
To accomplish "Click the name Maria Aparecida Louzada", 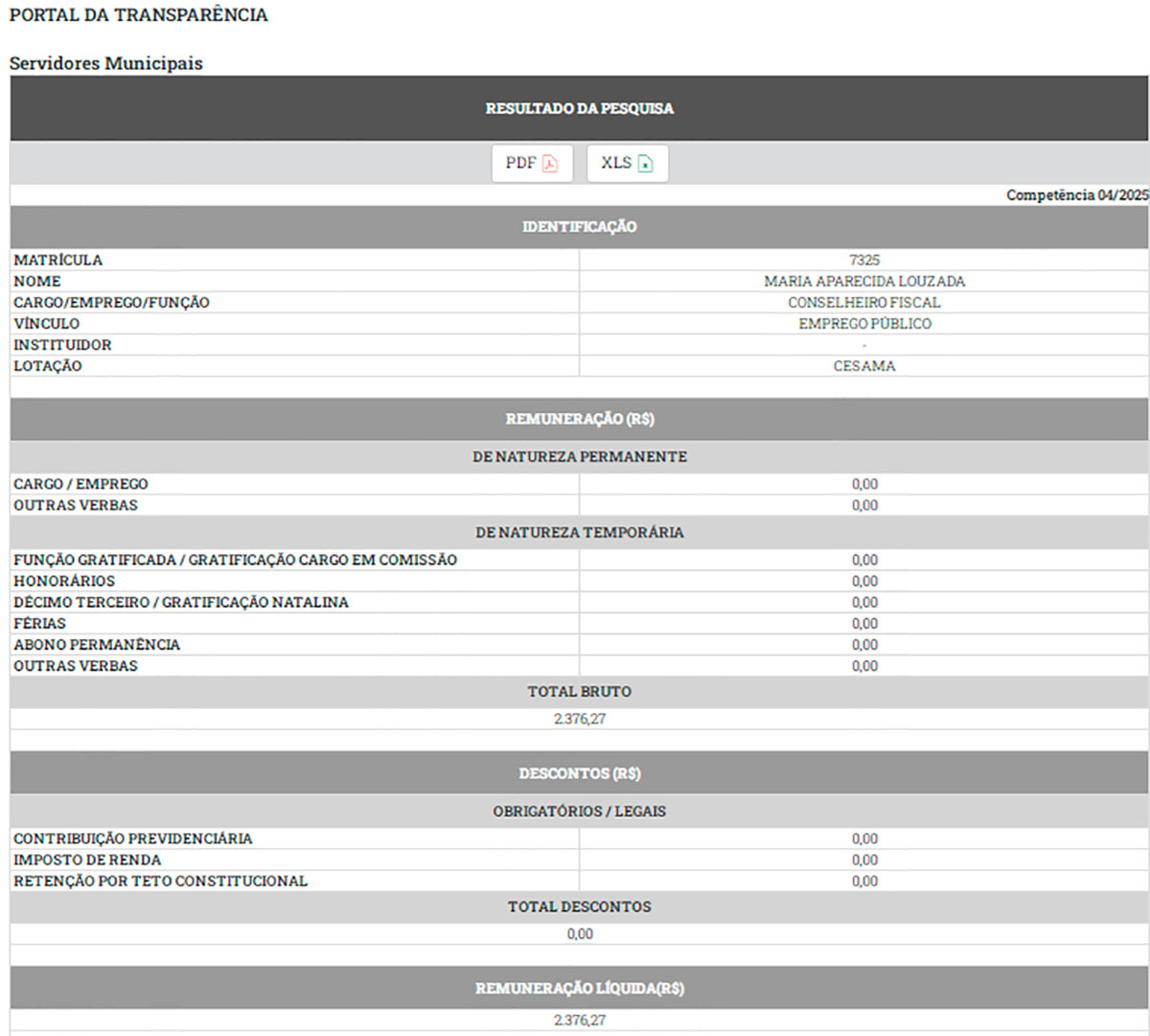I will click(864, 281).
